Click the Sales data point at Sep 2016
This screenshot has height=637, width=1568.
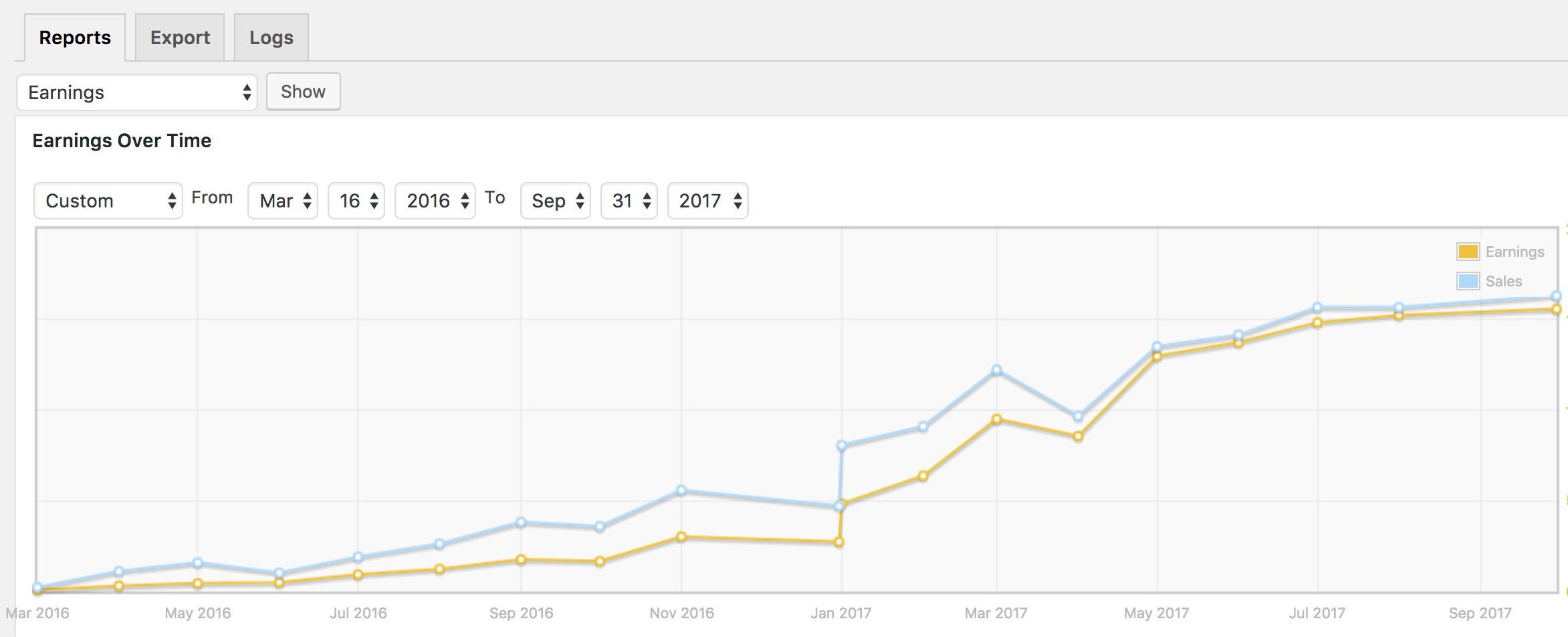tap(521, 522)
